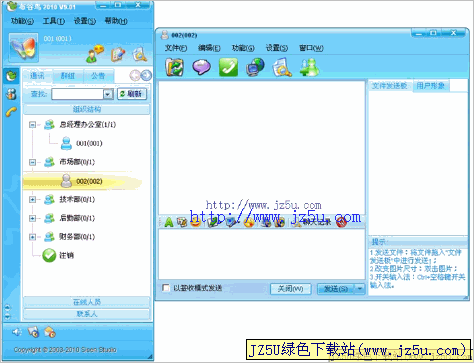Select the 财务部(0/1) department row

point(69,237)
